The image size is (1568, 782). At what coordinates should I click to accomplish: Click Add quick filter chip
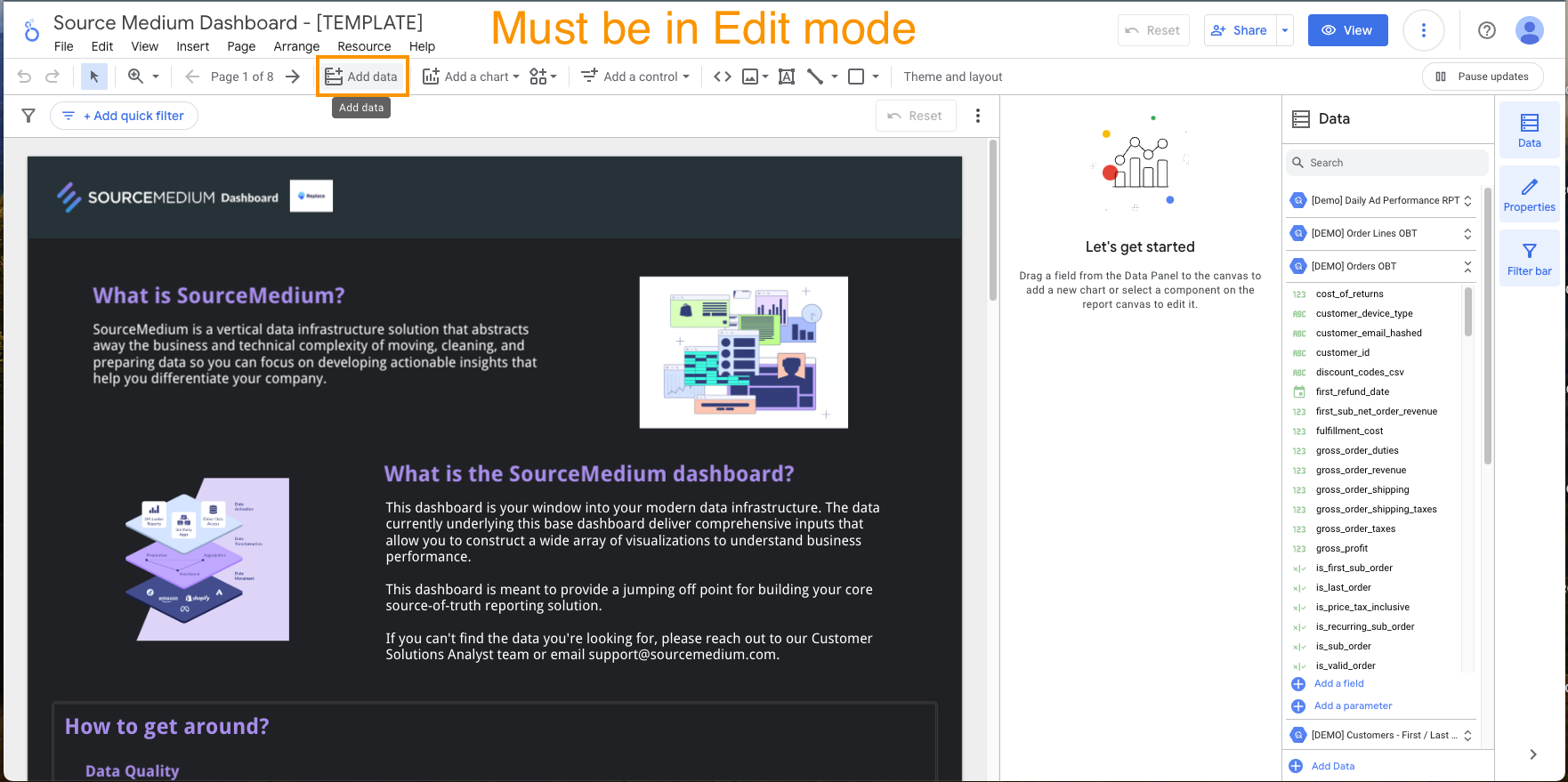click(124, 116)
